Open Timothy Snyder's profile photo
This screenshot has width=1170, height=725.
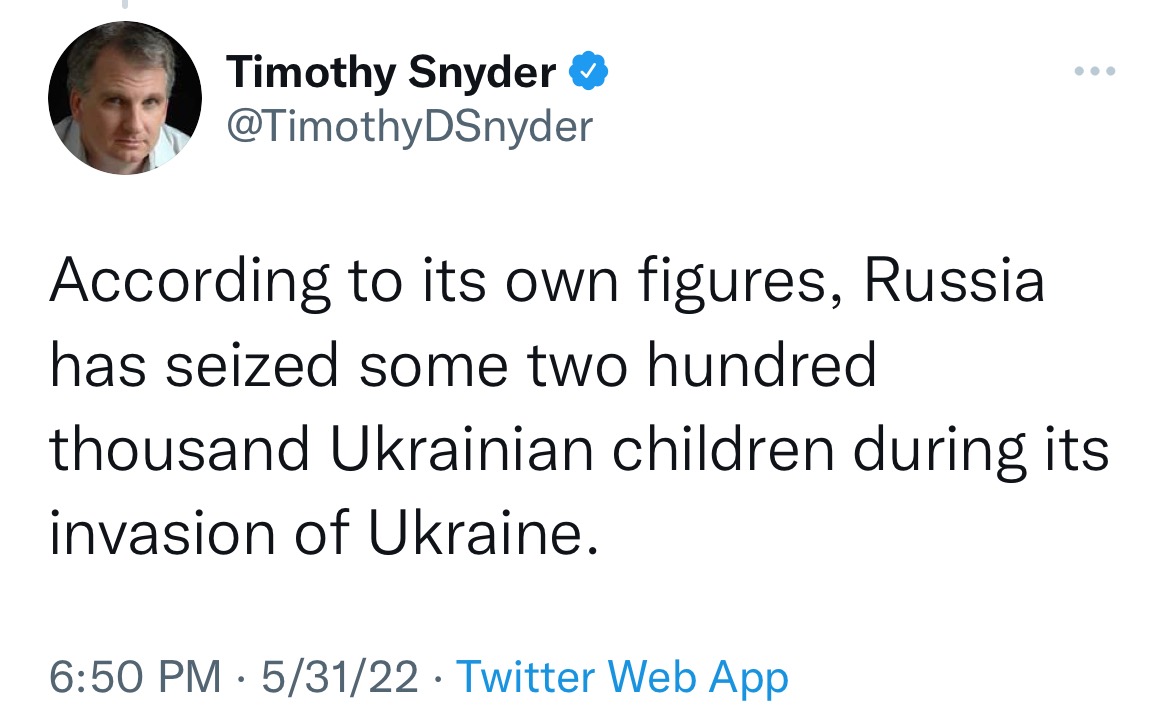click(x=125, y=98)
